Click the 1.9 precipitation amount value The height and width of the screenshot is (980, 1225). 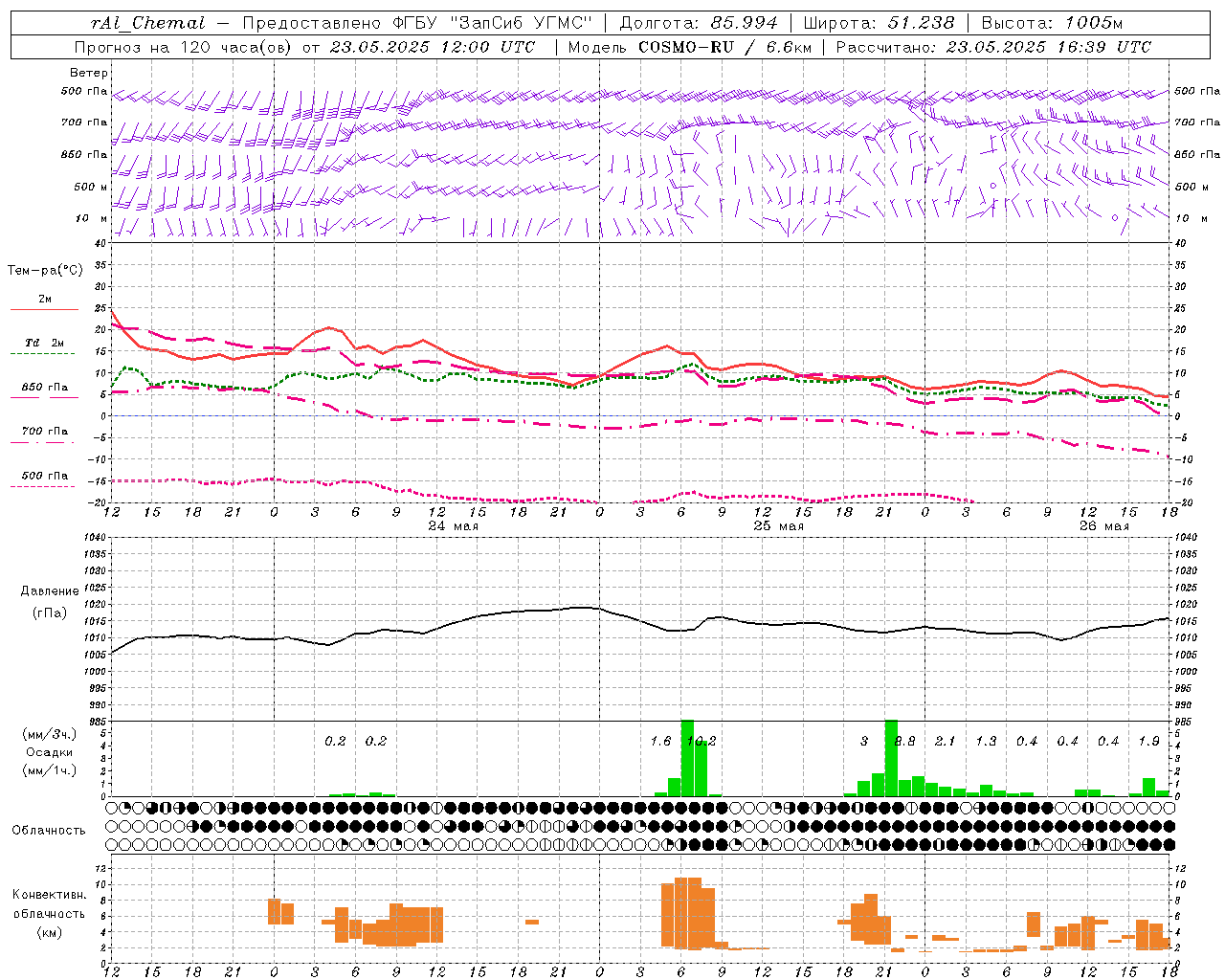[x=1149, y=742]
